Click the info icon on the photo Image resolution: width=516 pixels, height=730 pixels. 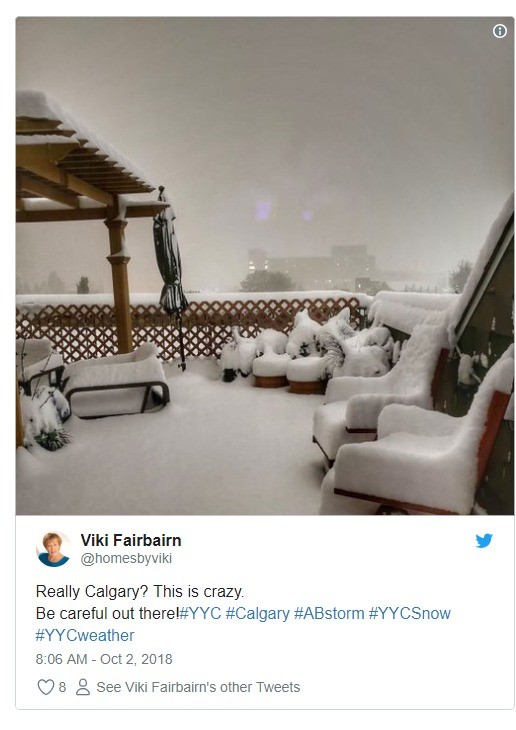pos(499,31)
